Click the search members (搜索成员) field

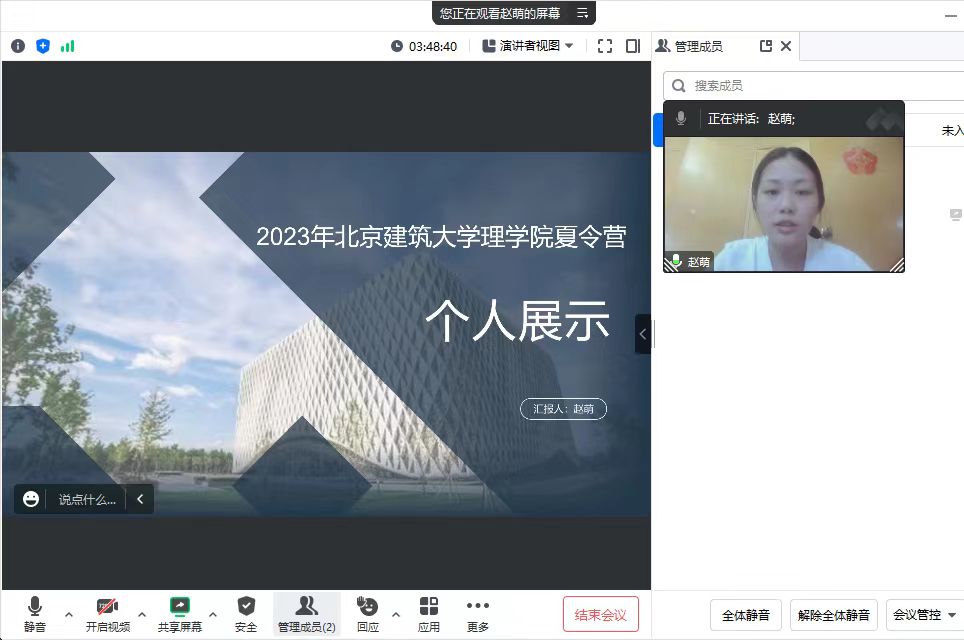pyautogui.click(x=820, y=86)
